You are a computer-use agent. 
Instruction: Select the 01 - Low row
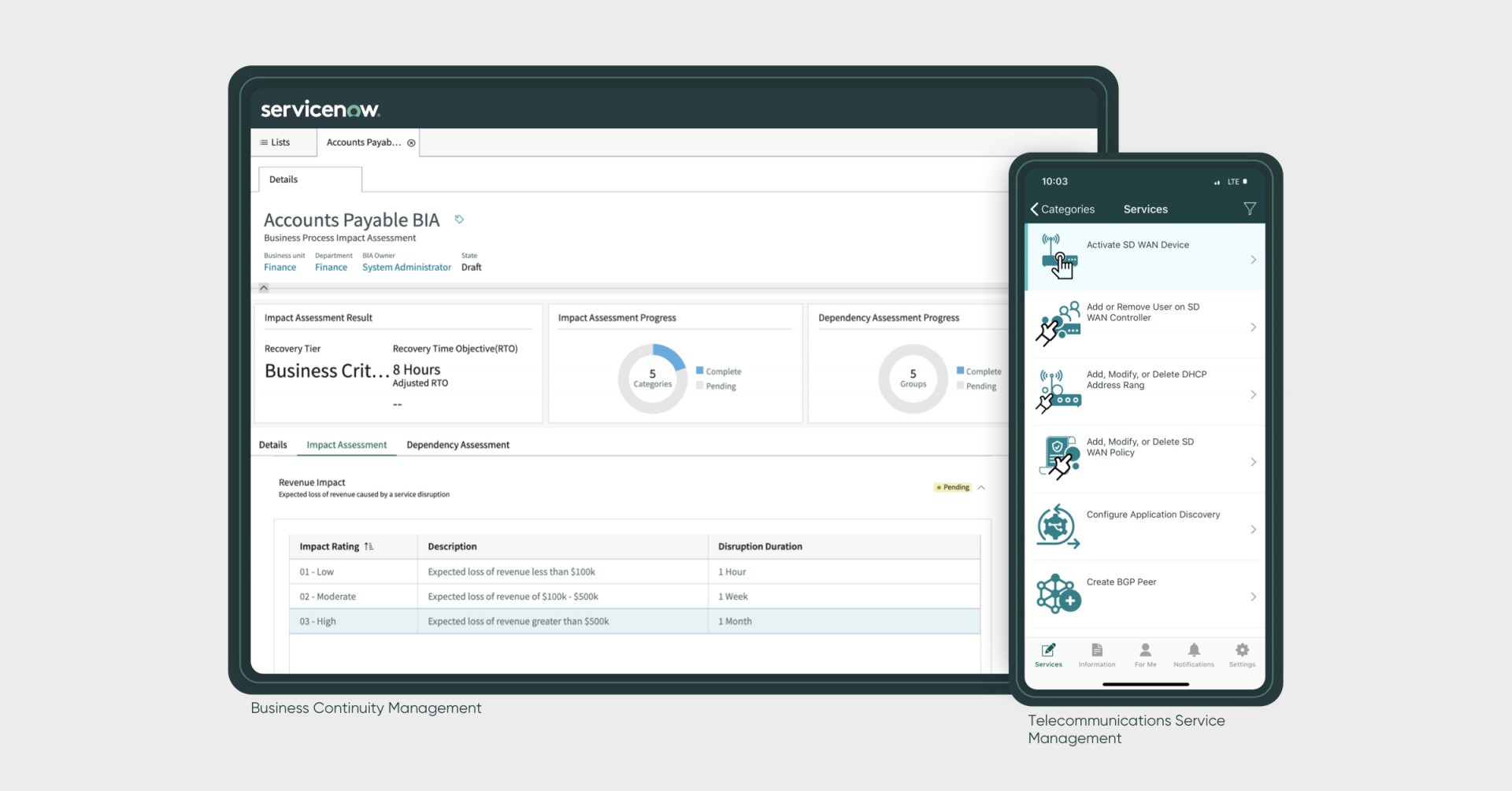pyautogui.click(x=635, y=571)
